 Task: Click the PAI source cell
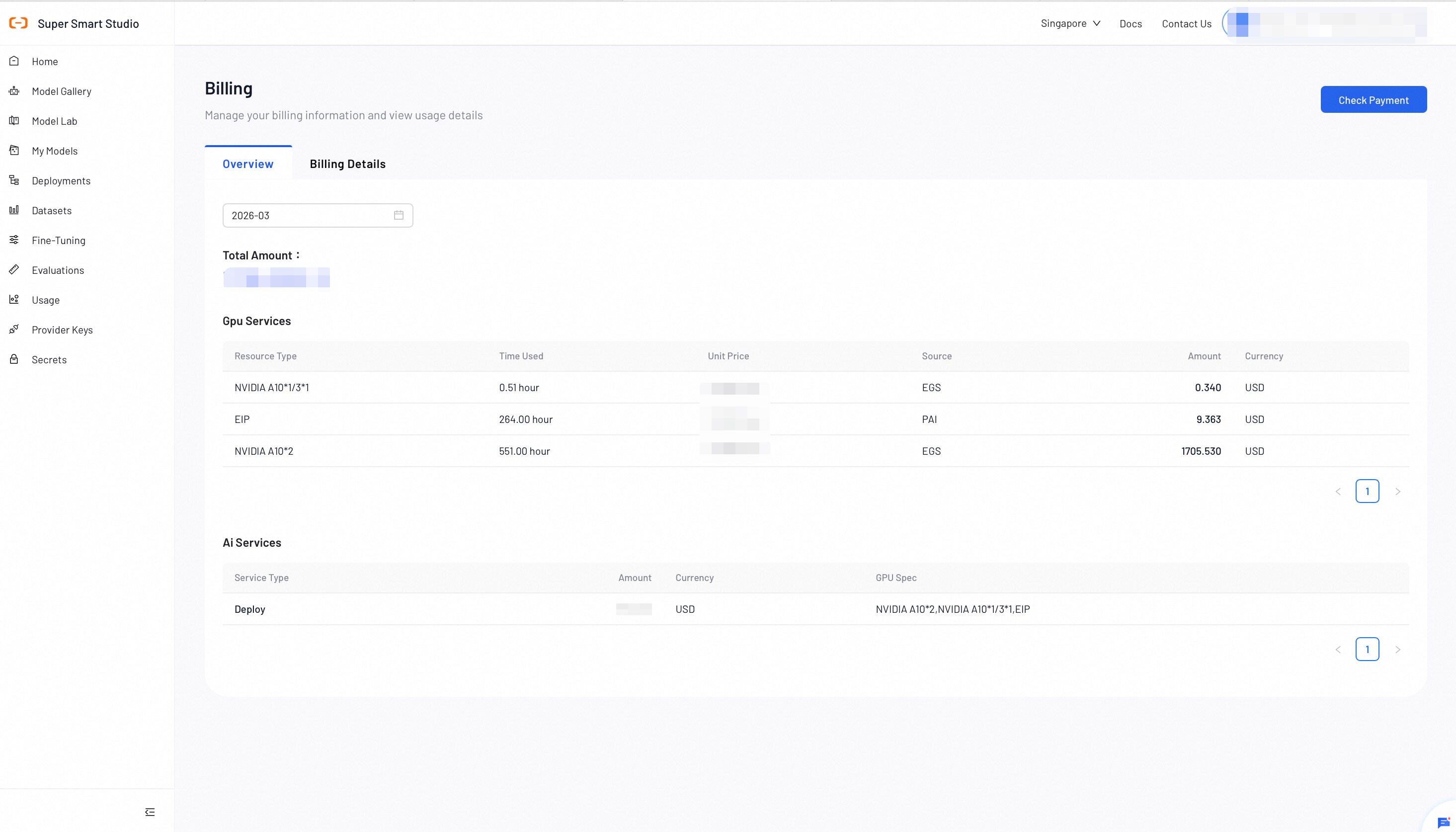[929, 419]
